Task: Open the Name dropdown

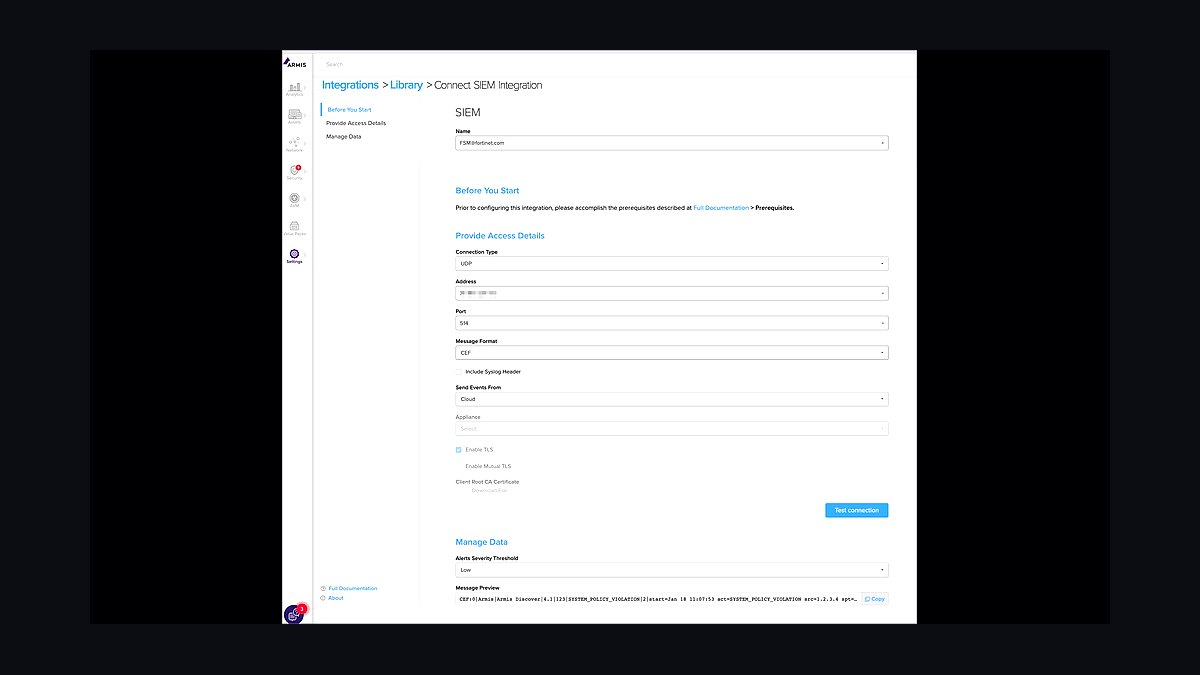Action: [x=672, y=143]
